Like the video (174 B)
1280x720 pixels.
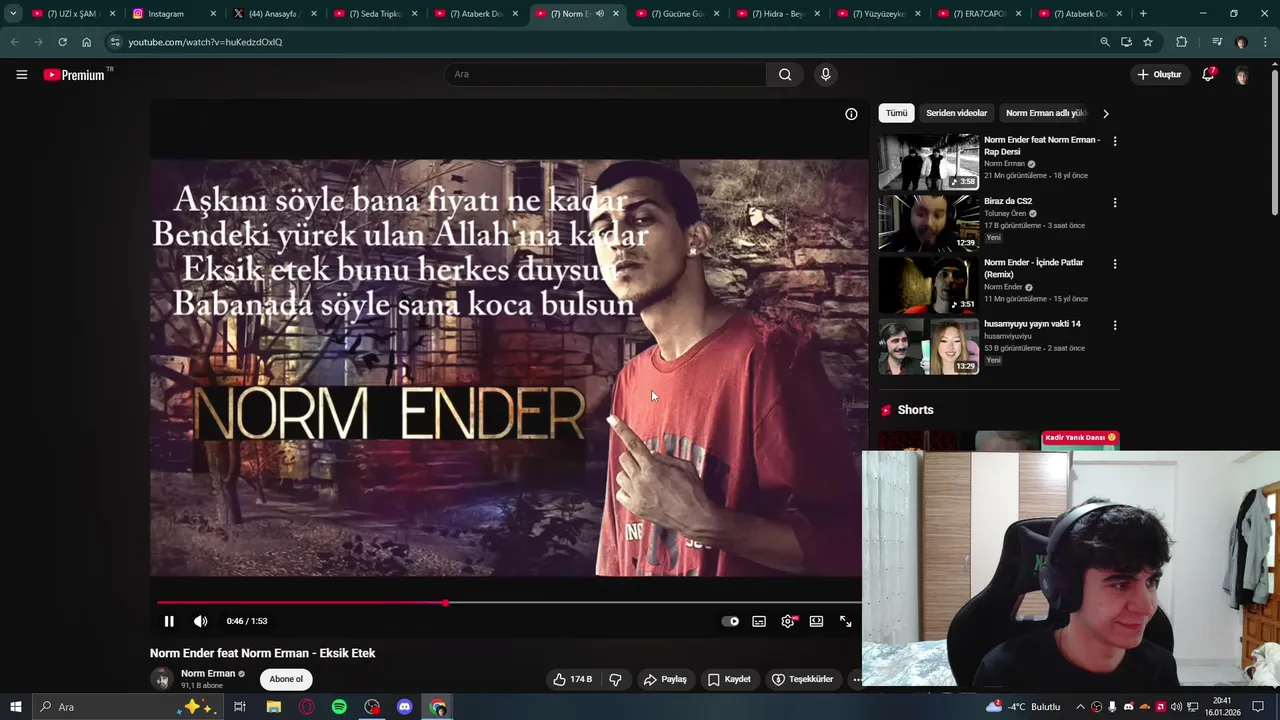(572, 679)
